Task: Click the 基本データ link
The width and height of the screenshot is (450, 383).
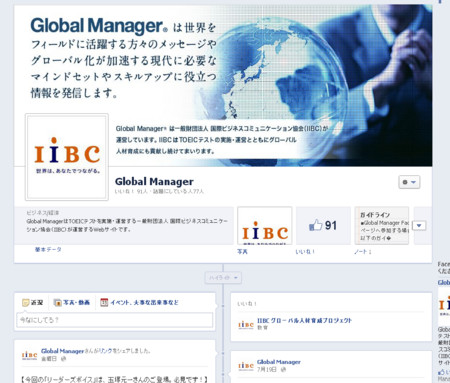Action: (x=48, y=249)
